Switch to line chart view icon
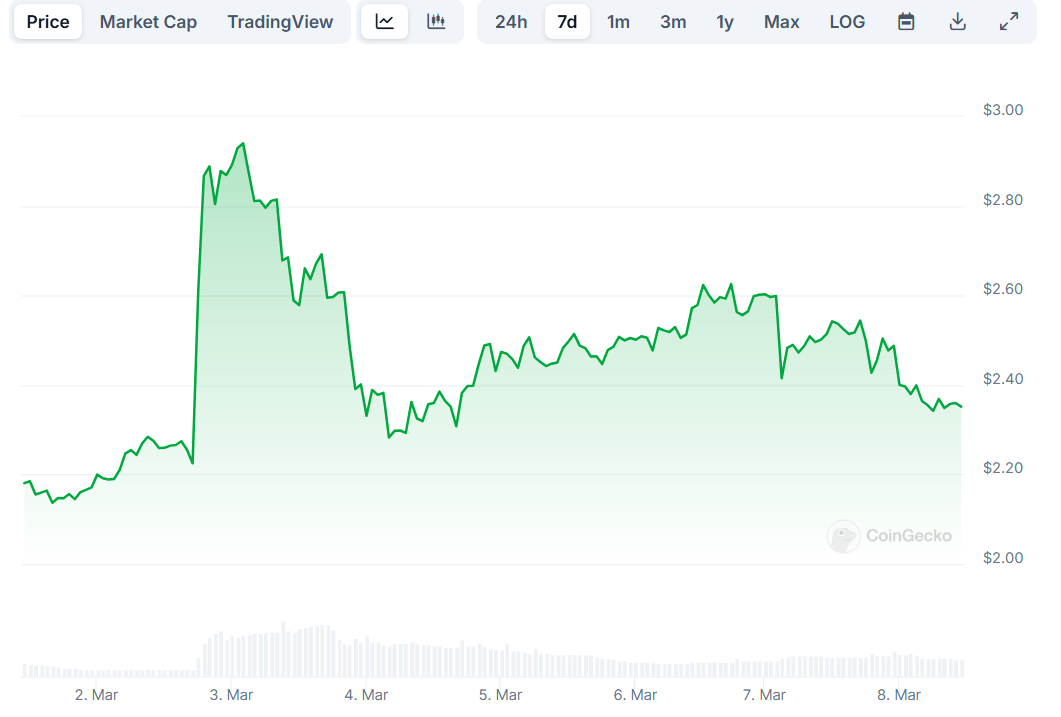 point(384,22)
